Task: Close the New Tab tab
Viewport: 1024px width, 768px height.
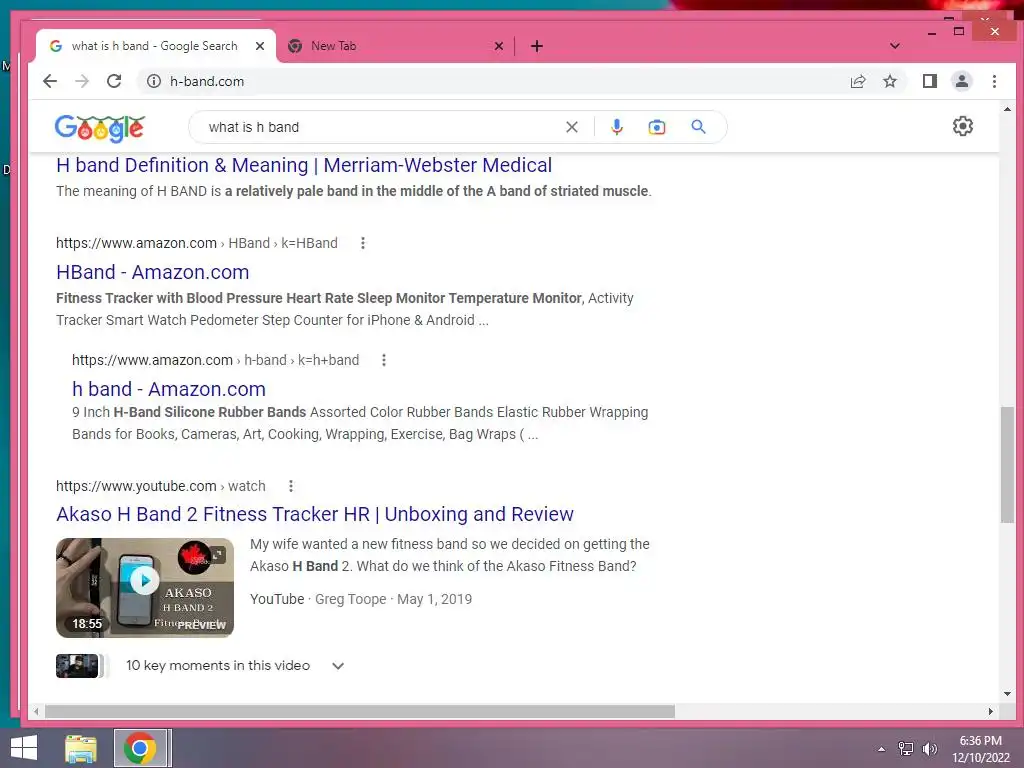Action: [x=499, y=46]
